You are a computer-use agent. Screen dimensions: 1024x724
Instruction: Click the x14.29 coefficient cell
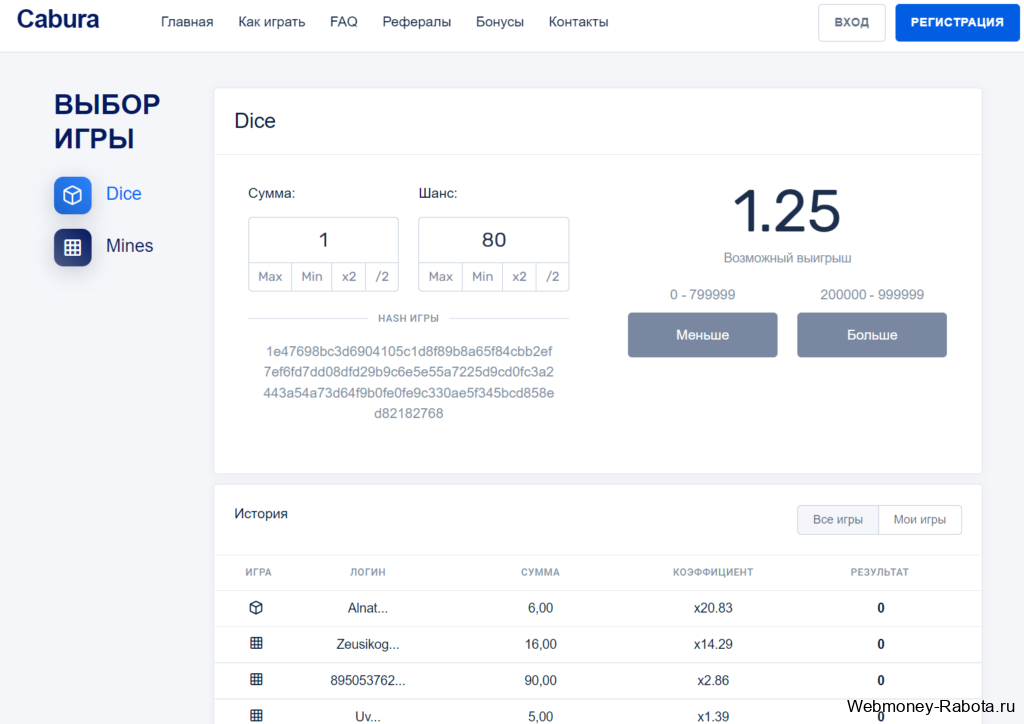pyautogui.click(x=713, y=644)
